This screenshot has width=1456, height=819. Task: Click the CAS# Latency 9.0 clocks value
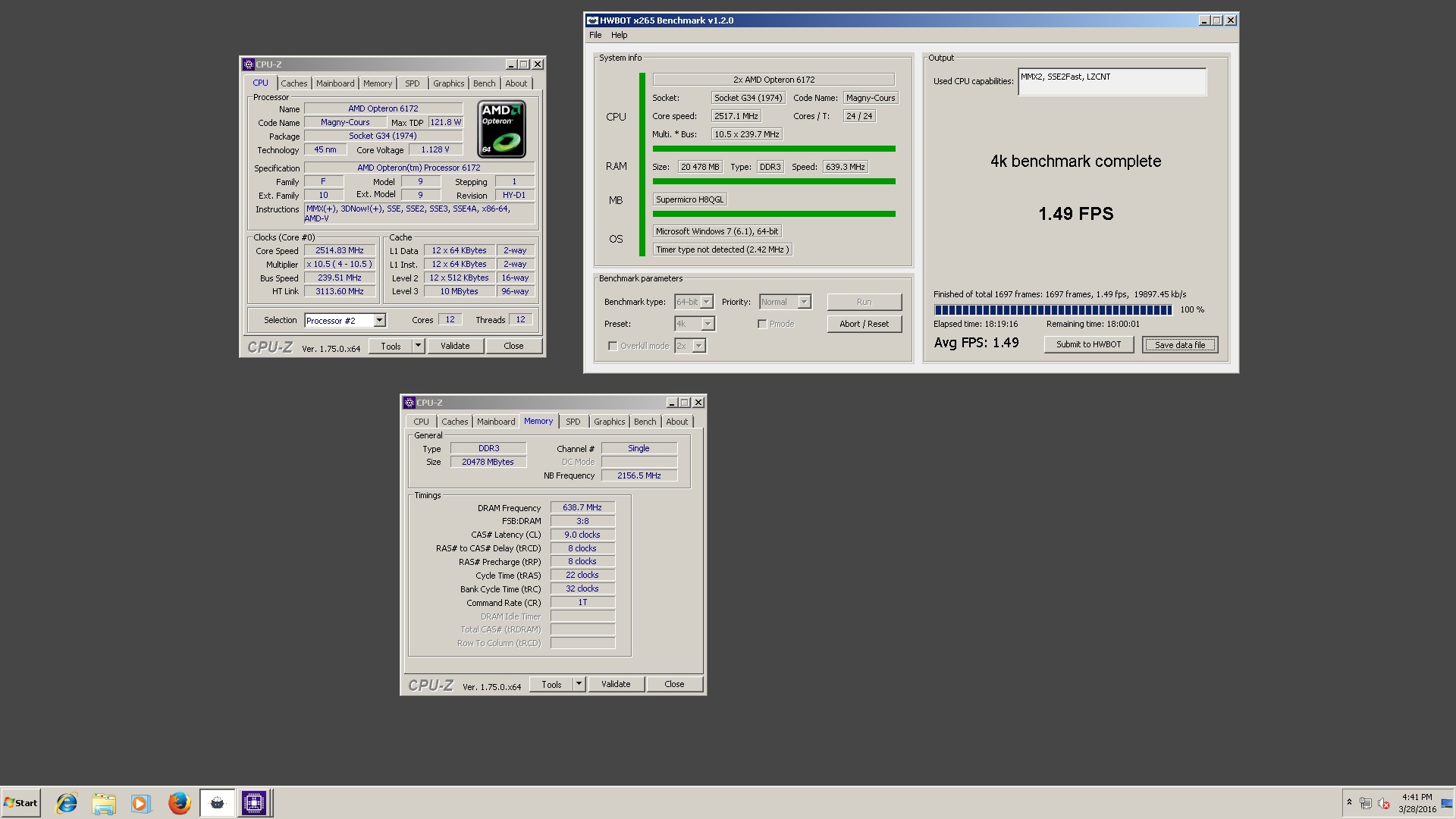[582, 535]
